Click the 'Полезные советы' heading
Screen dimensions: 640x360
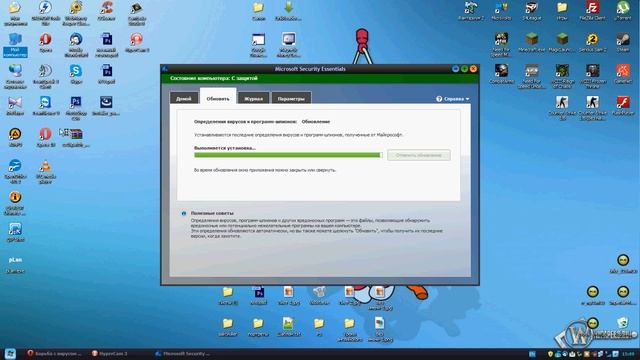click(x=212, y=213)
